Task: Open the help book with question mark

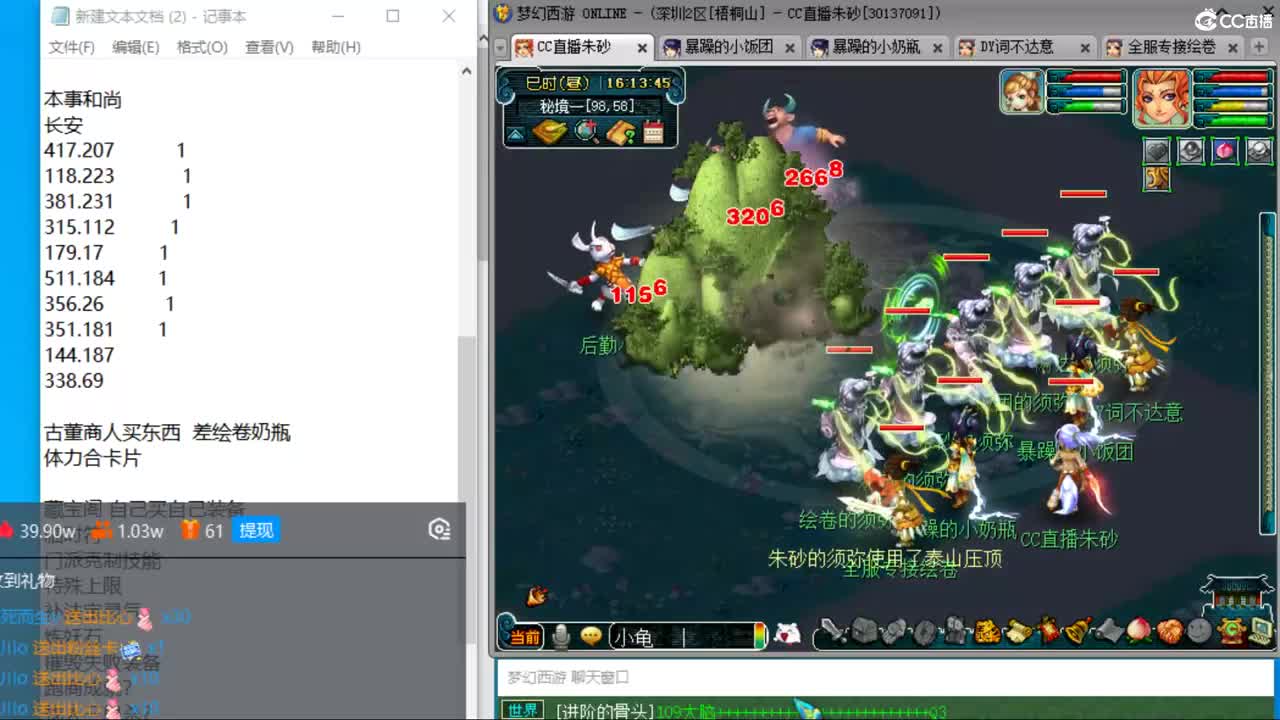Action: 621,132
